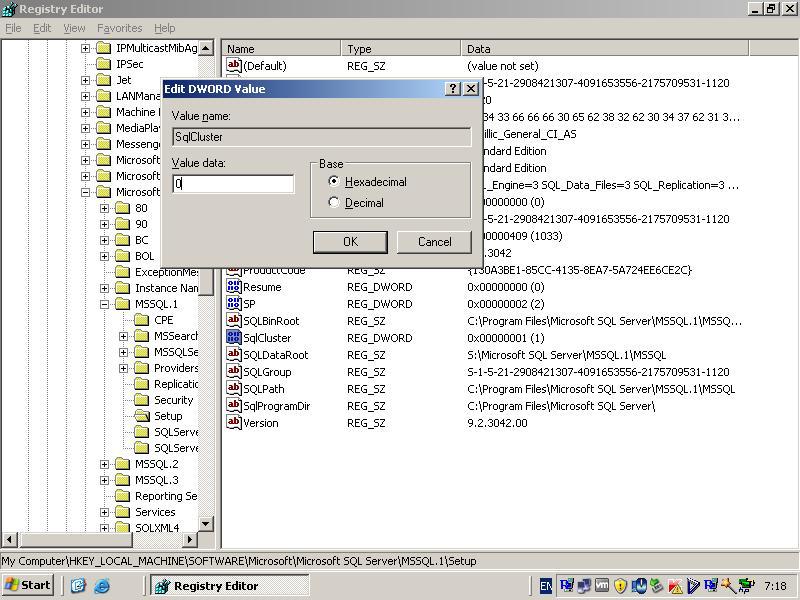Expand the MSSQL.3 key node

pos(105,480)
